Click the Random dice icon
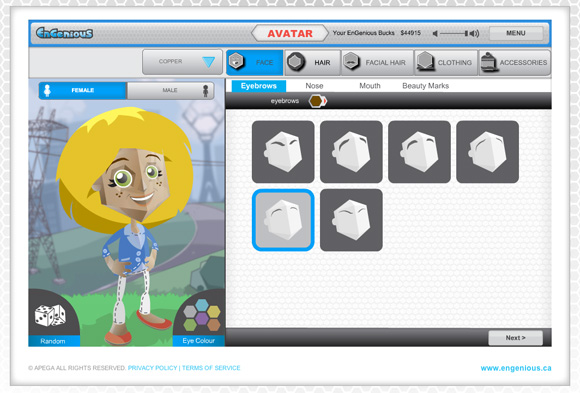 click(50, 315)
